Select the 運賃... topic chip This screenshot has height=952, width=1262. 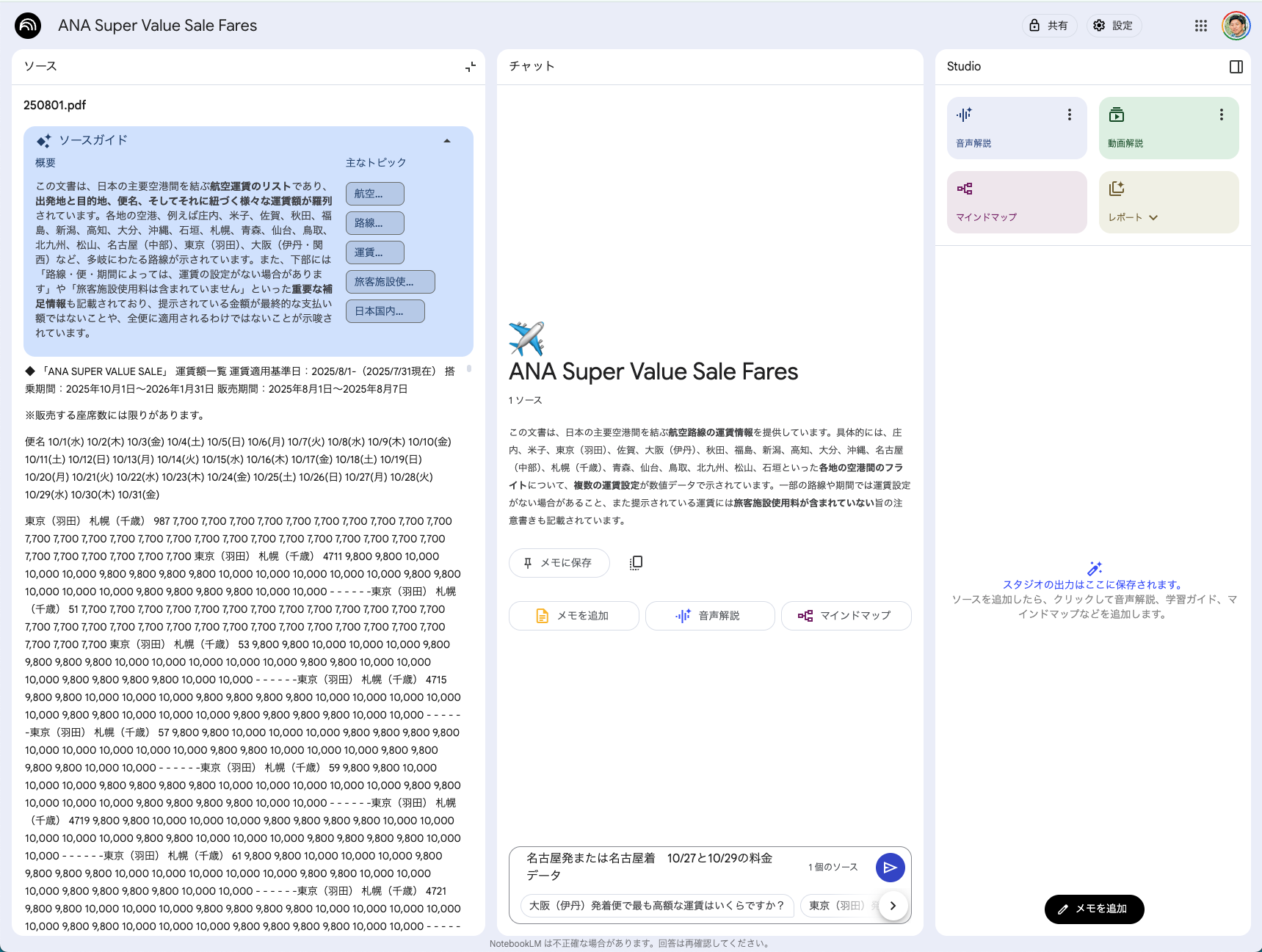coord(375,252)
